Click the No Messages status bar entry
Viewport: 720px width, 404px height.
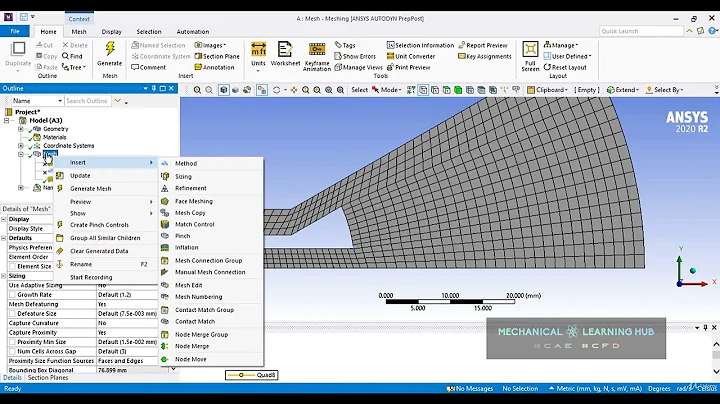tap(469, 388)
